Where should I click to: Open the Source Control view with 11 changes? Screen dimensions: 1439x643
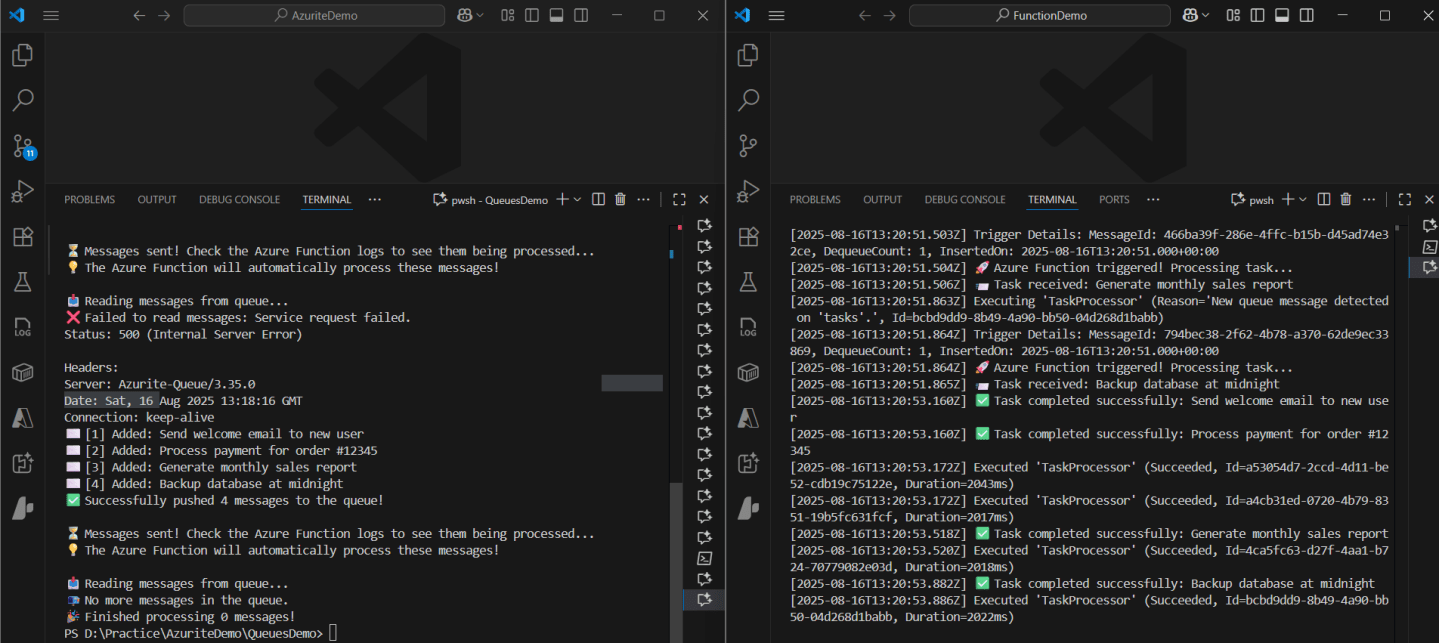click(x=22, y=146)
